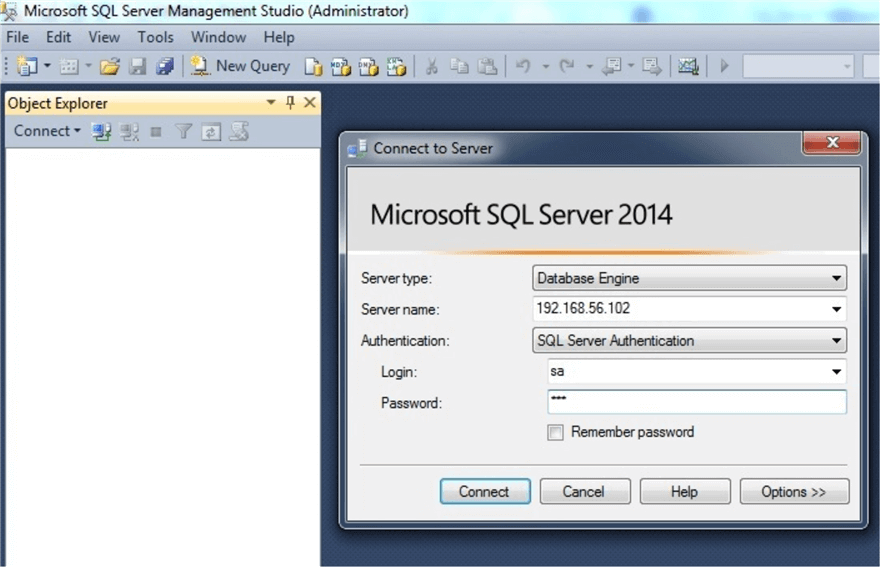Click the Filter funnel icon

point(184,132)
